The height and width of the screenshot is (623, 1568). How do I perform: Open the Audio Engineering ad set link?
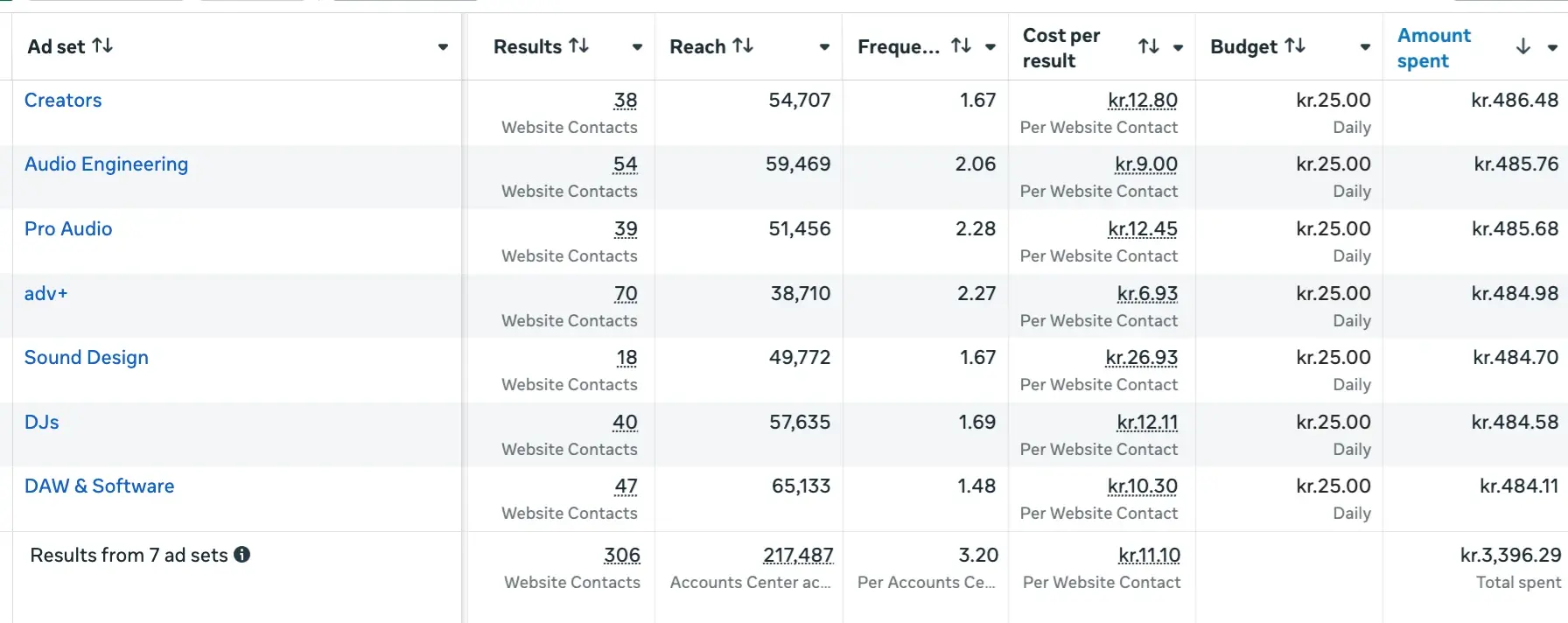(x=106, y=164)
